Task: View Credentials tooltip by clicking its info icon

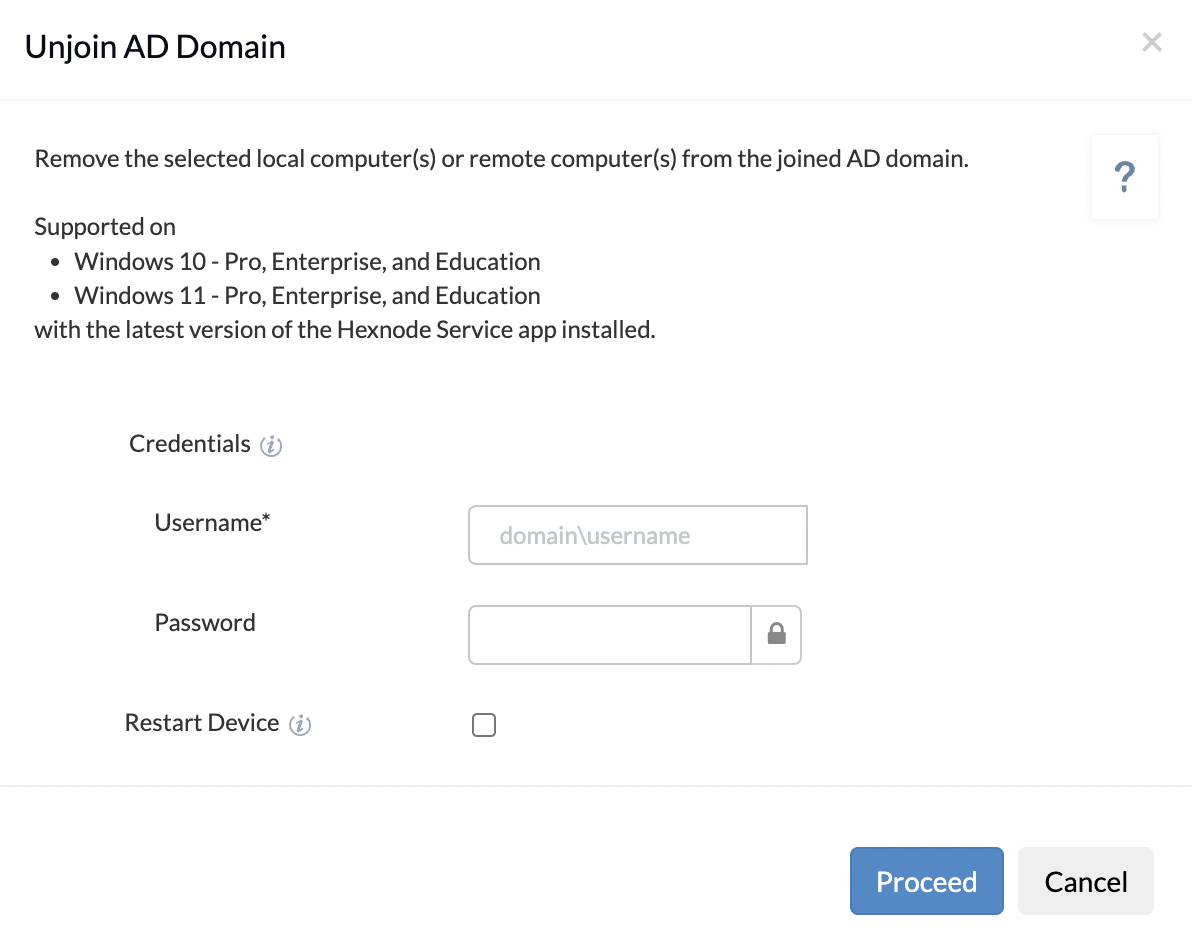Action: [270, 446]
